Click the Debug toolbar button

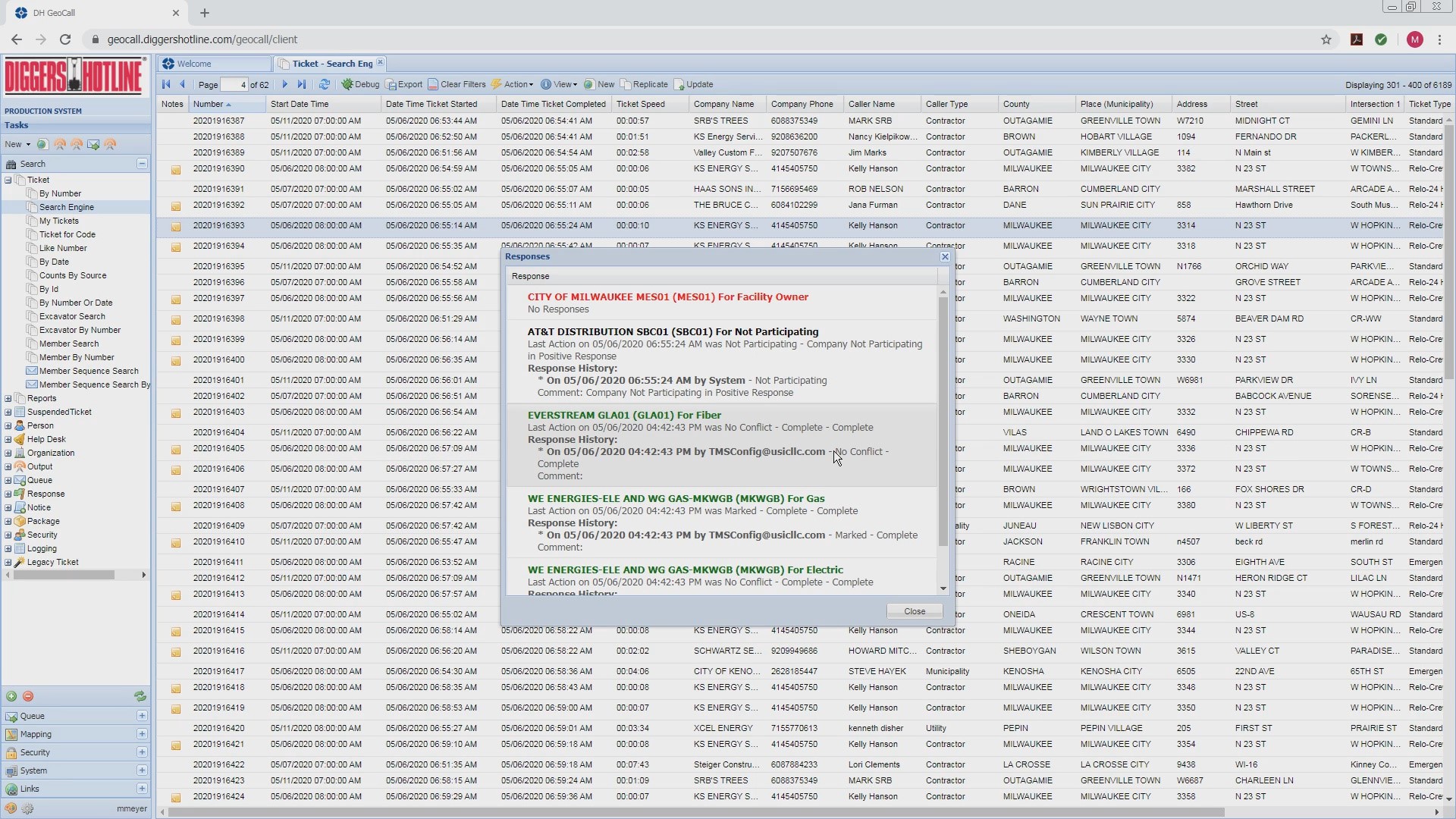click(x=360, y=84)
